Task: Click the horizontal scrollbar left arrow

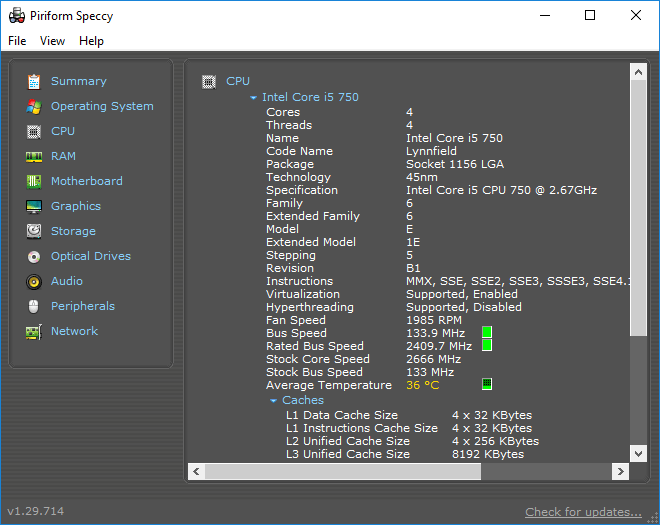Action: tap(196, 472)
